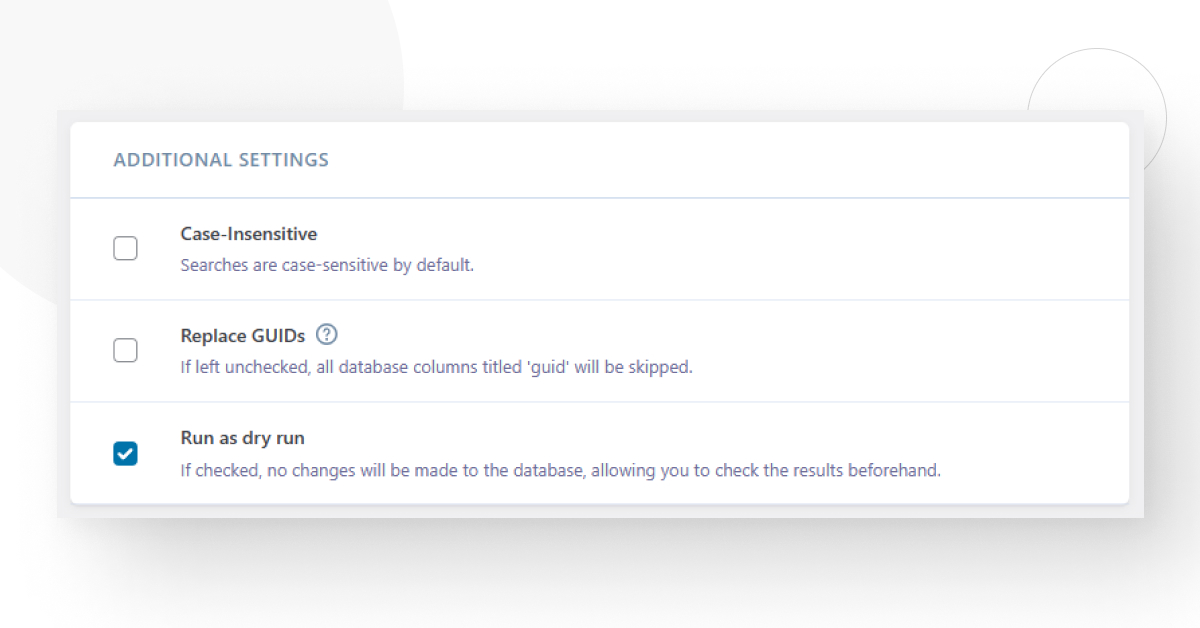Click the 'Run as dry run' label
The width and height of the screenshot is (1200, 628).
click(x=242, y=437)
